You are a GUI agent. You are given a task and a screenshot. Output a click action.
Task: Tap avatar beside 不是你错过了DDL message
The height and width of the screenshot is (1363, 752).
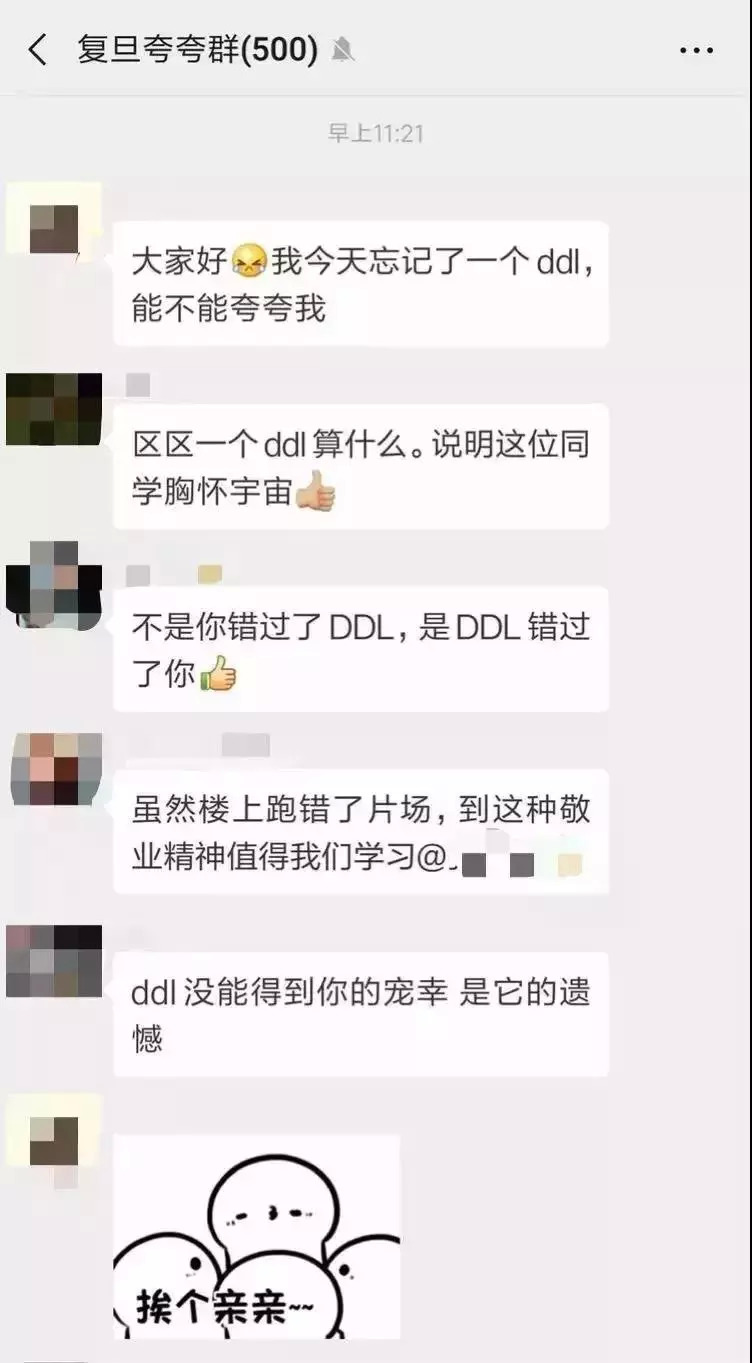click(x=54, y=584)
